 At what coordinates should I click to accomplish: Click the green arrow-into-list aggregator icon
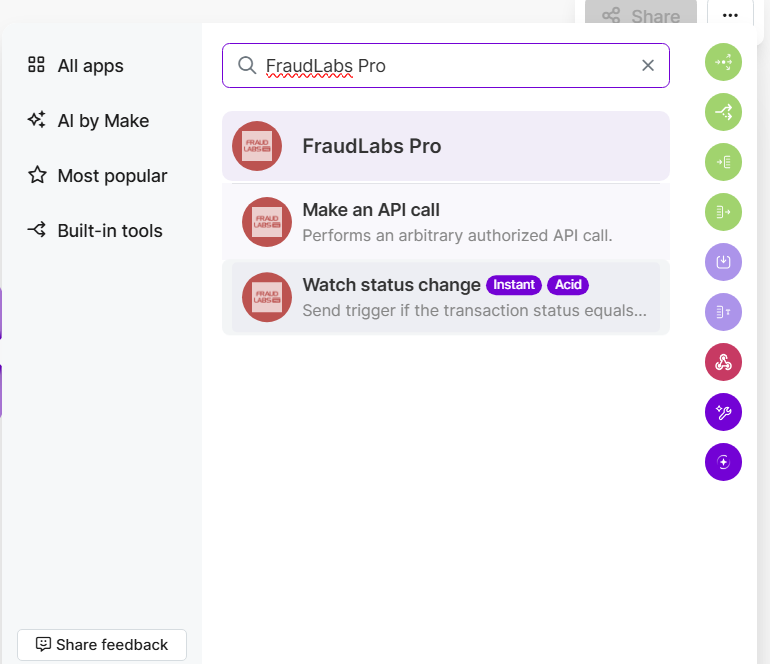tap(723, 162)
